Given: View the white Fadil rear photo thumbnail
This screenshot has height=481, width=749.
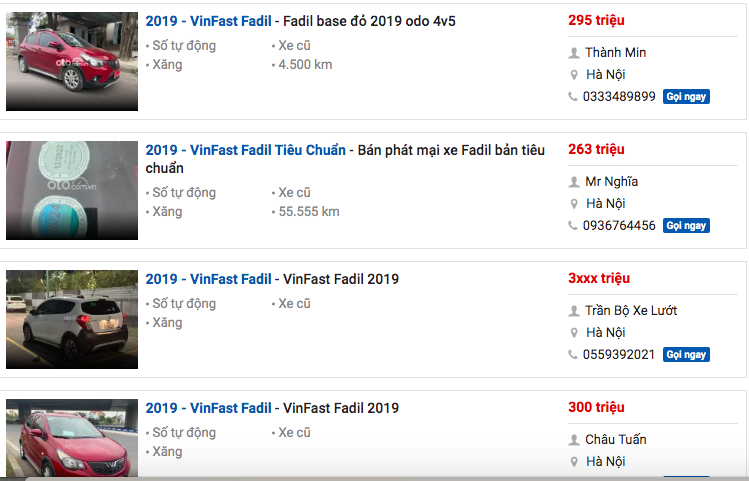Looking at the screenshot, I should point(72,319).
